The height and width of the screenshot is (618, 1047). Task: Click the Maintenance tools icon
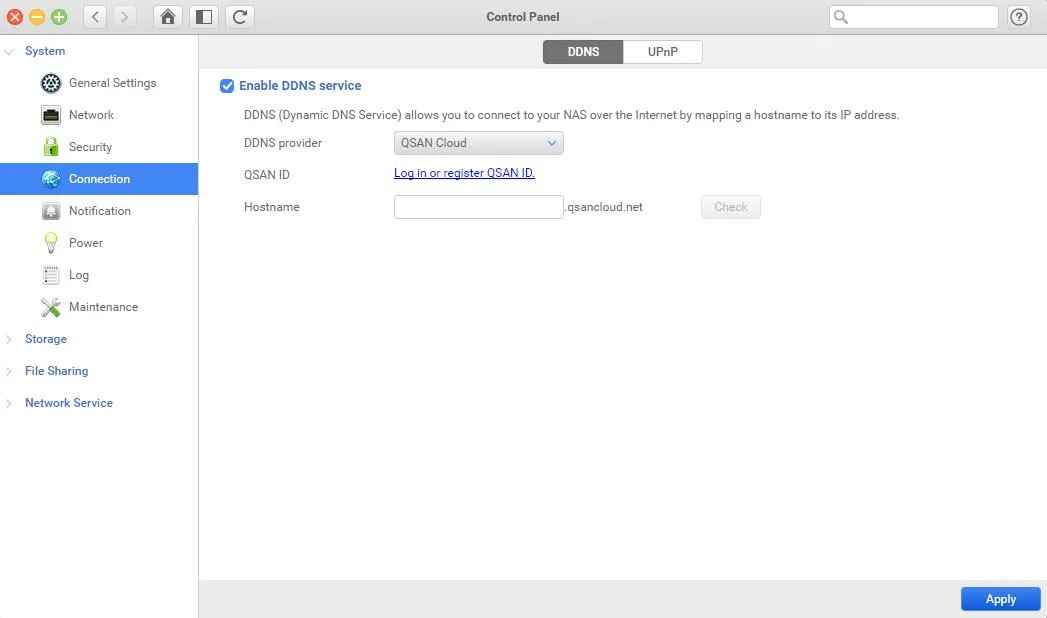tap(51, 307)
